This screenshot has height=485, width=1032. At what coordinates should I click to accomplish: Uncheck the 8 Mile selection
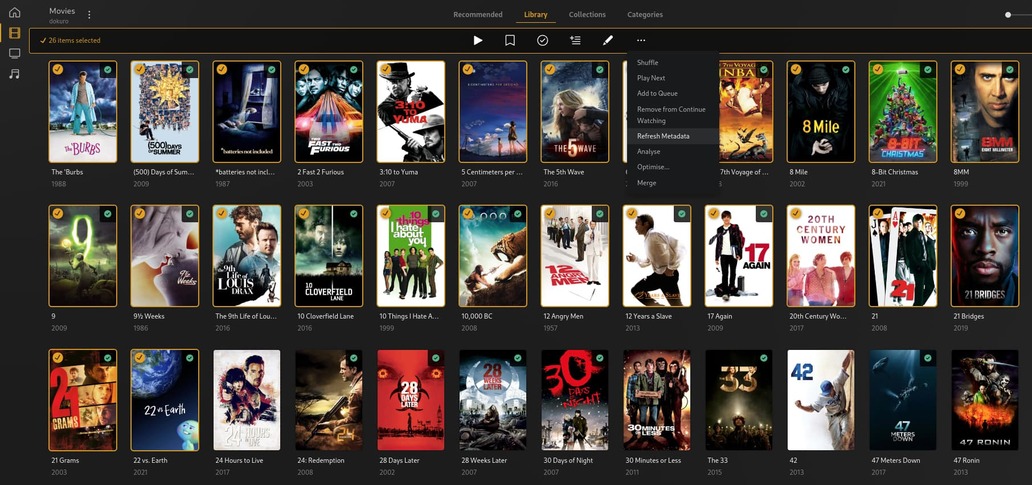click(796, 69)
